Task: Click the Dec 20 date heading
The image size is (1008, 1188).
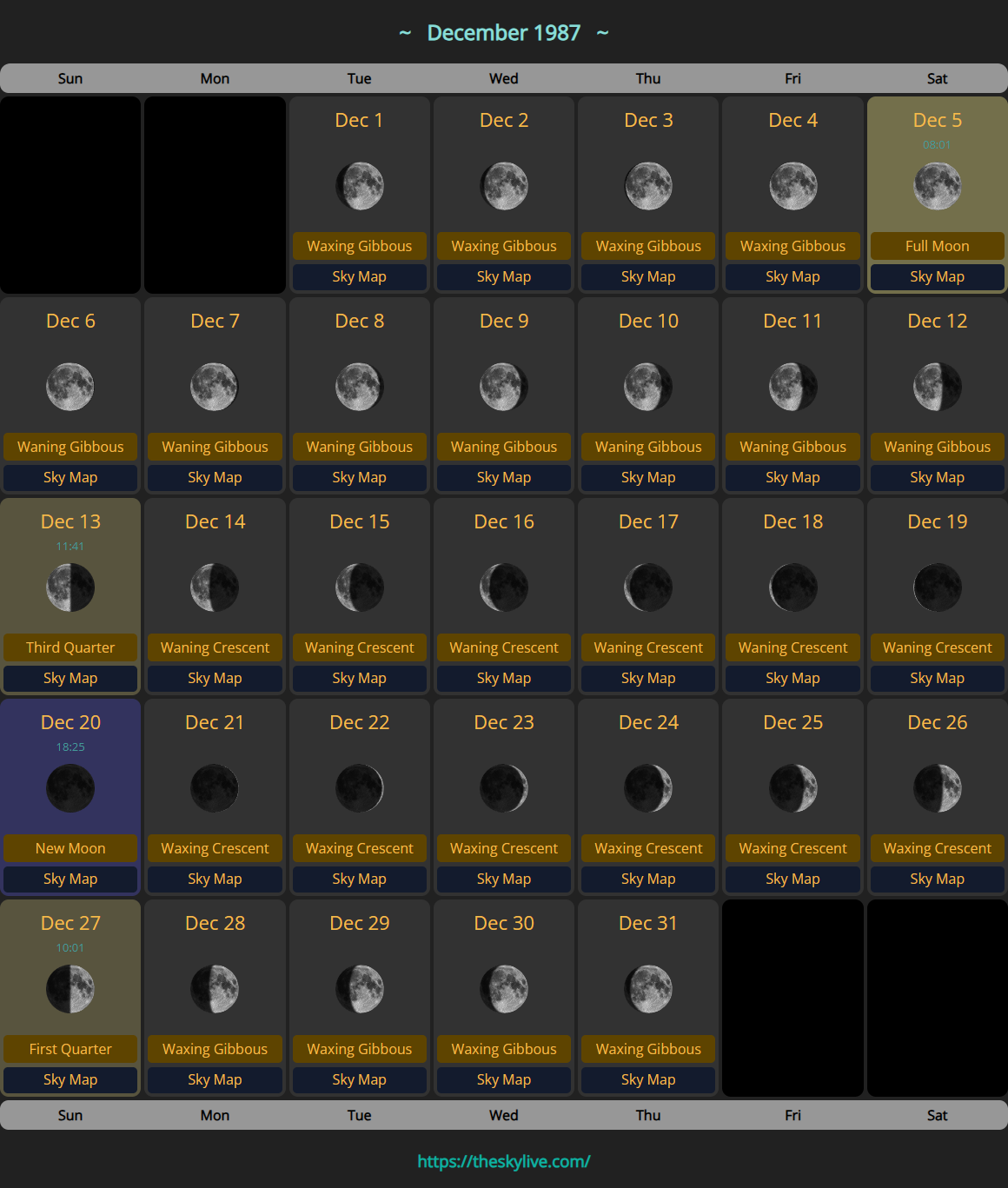Action: click(70, 722)
